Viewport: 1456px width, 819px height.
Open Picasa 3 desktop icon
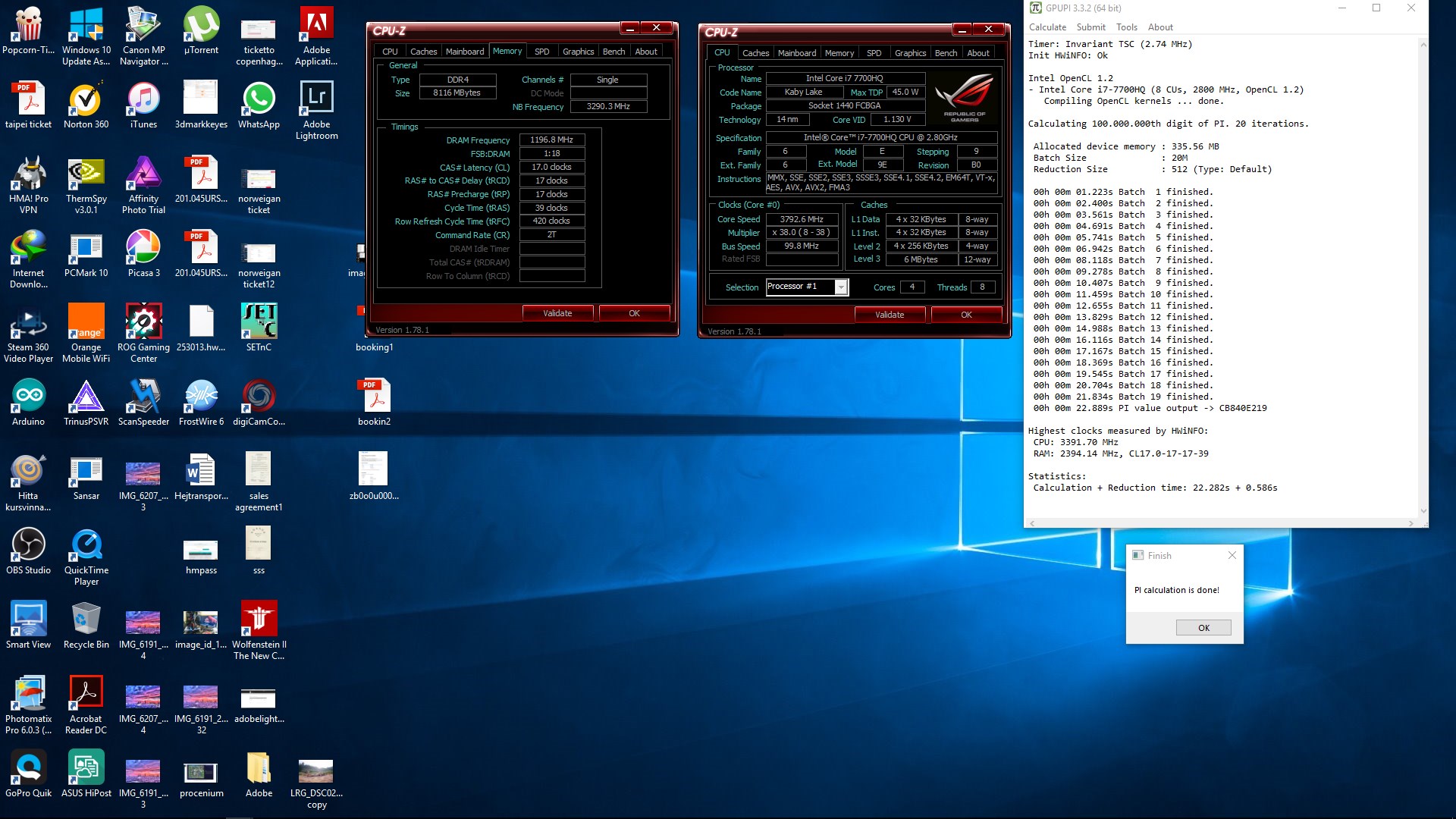pos(143,255)
